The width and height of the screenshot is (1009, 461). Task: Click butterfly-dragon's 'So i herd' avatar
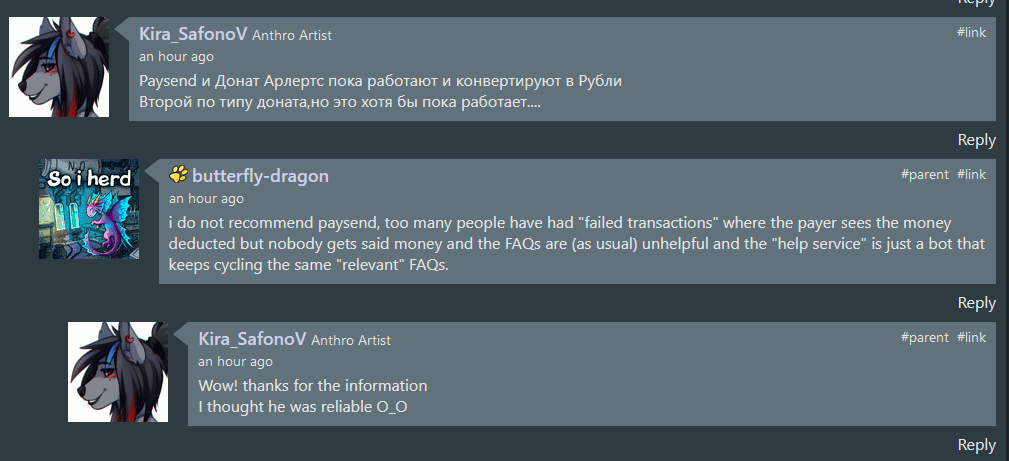click(89, 209)
